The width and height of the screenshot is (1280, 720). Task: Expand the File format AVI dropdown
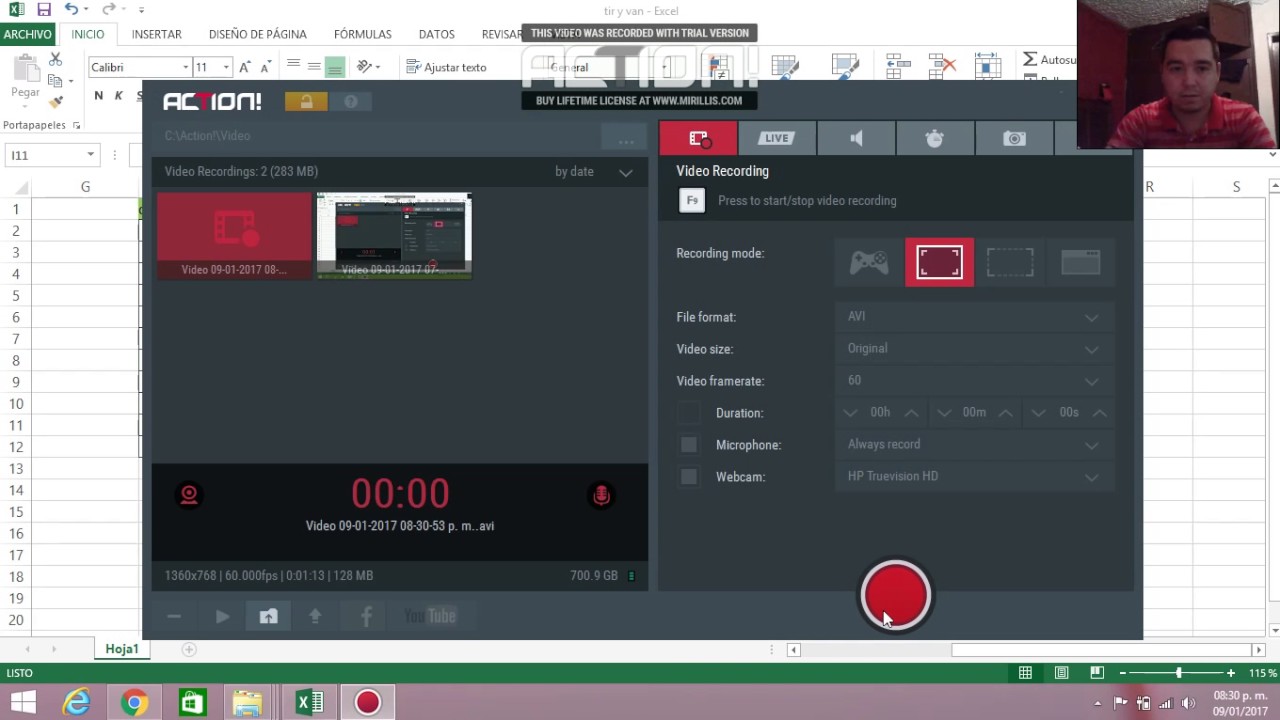pos(974,317)
